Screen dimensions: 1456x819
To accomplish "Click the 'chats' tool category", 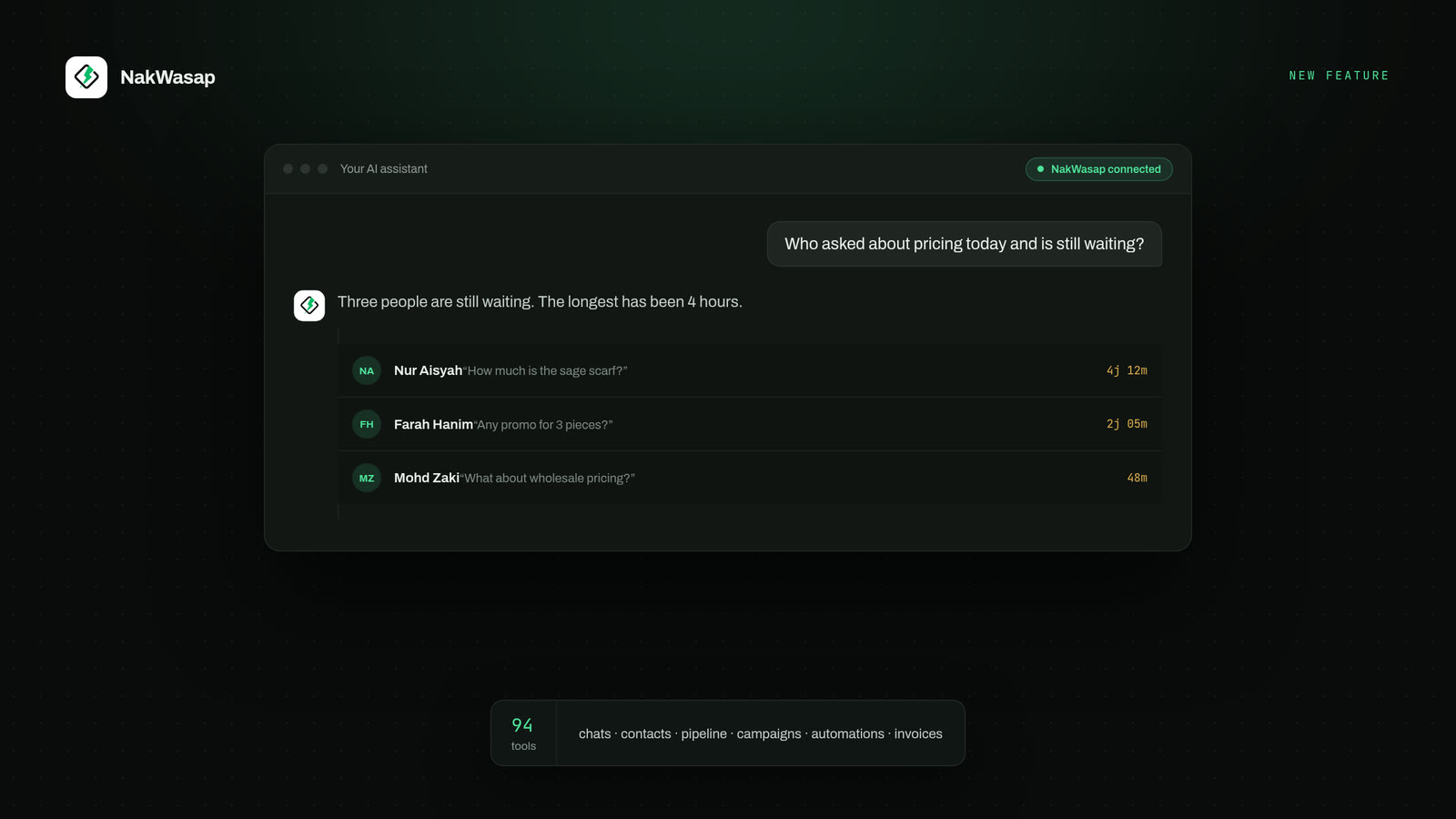I will (x=594, y=734).
